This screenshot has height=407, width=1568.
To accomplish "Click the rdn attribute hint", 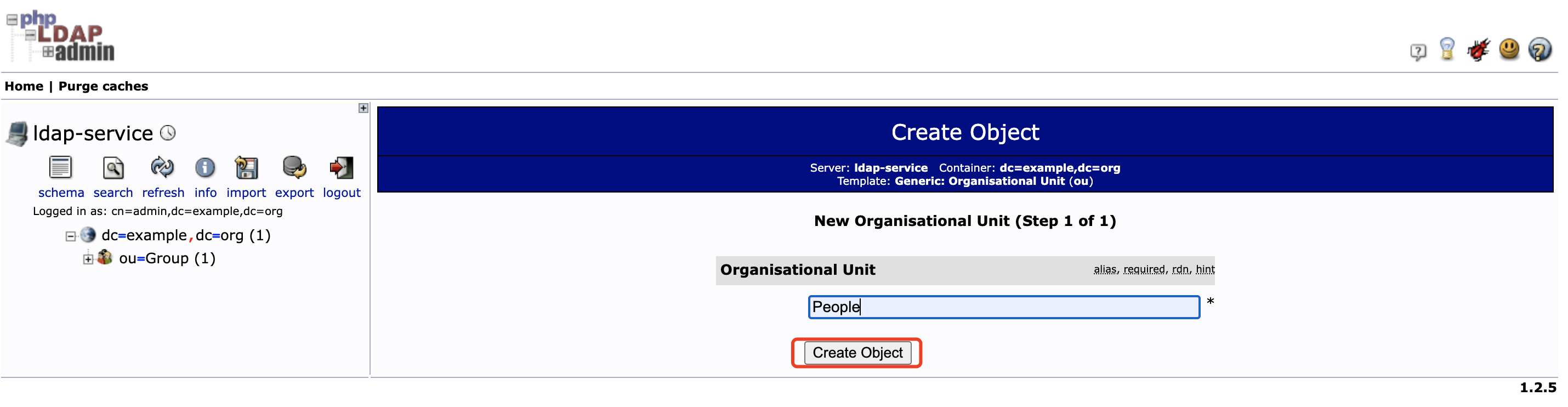I will point(1181,269).
